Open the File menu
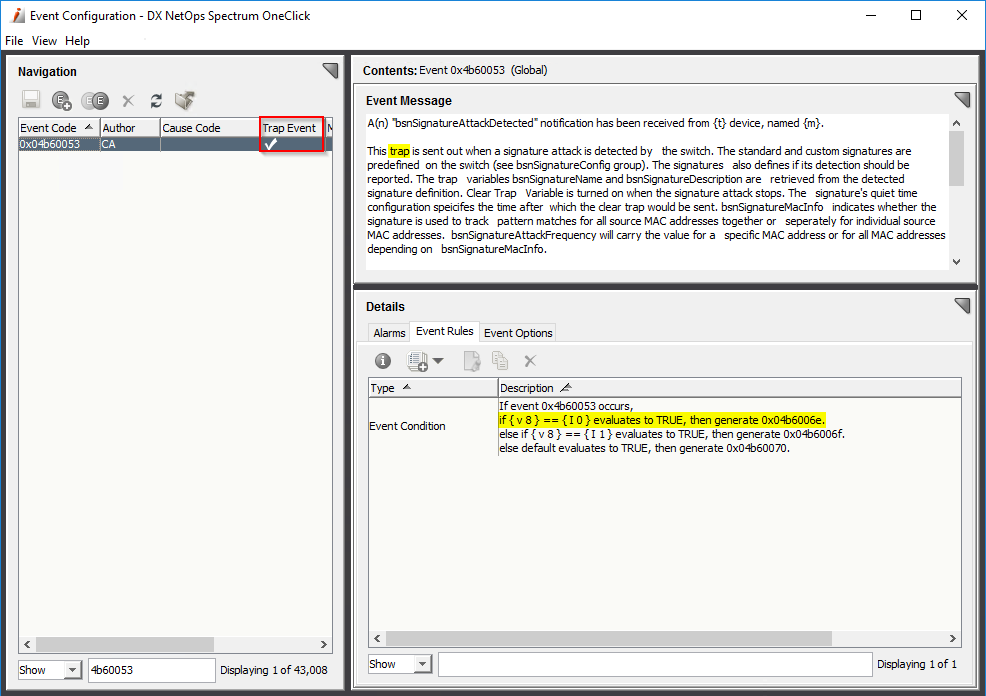986x696 pixels. click(x=14, y=41)
